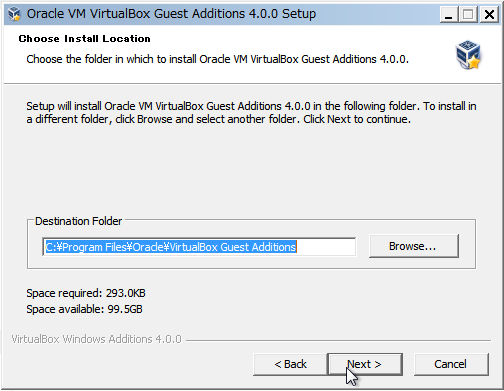
Task: Click the separator line beside the branding text
Action: coord(338,340)
